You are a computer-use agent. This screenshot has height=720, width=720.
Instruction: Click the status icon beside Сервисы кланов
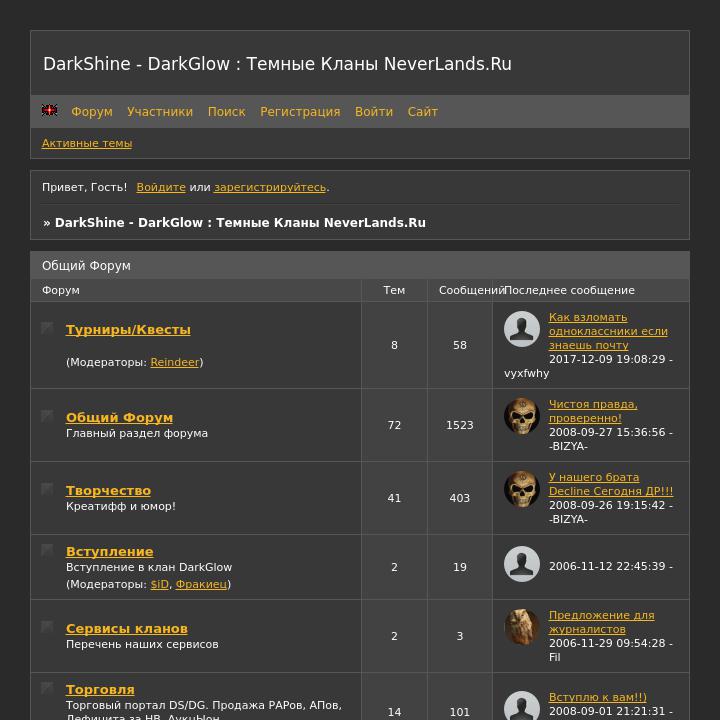click(47, 627)
